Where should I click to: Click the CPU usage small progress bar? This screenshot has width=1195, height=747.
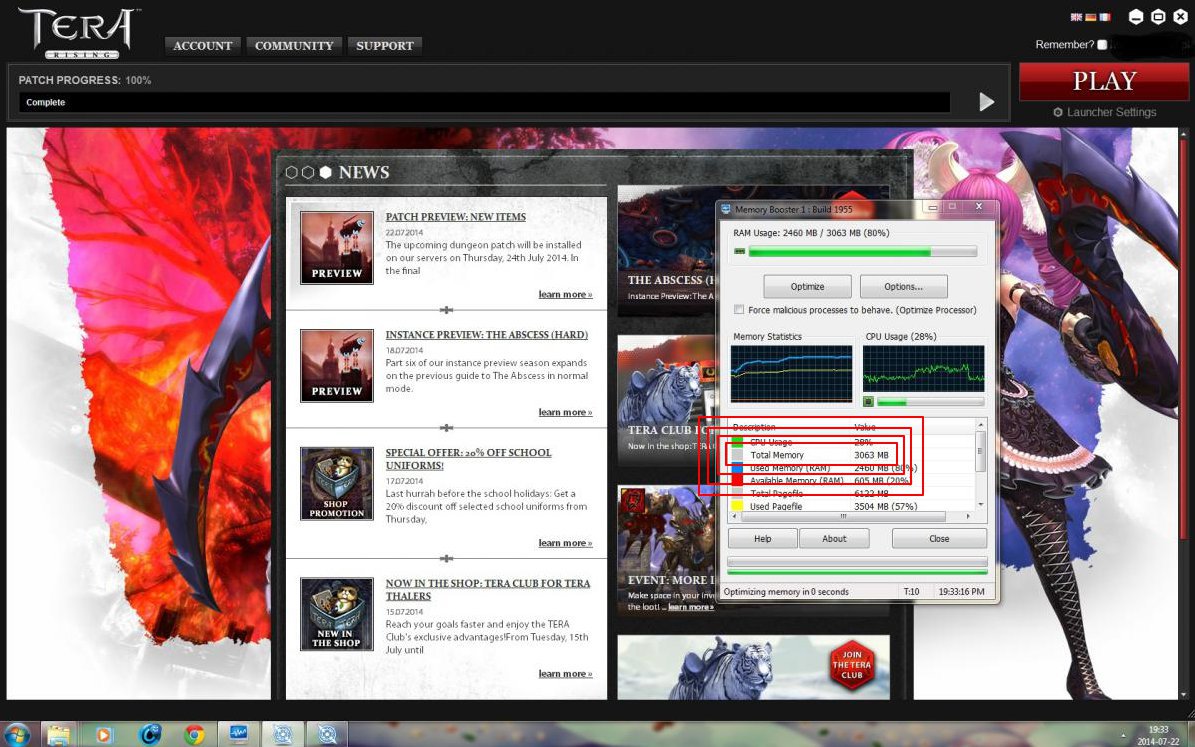930,402
